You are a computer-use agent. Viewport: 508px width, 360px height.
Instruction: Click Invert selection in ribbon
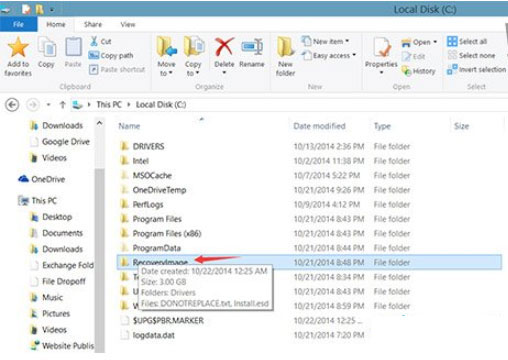click(x=476, y=69)
